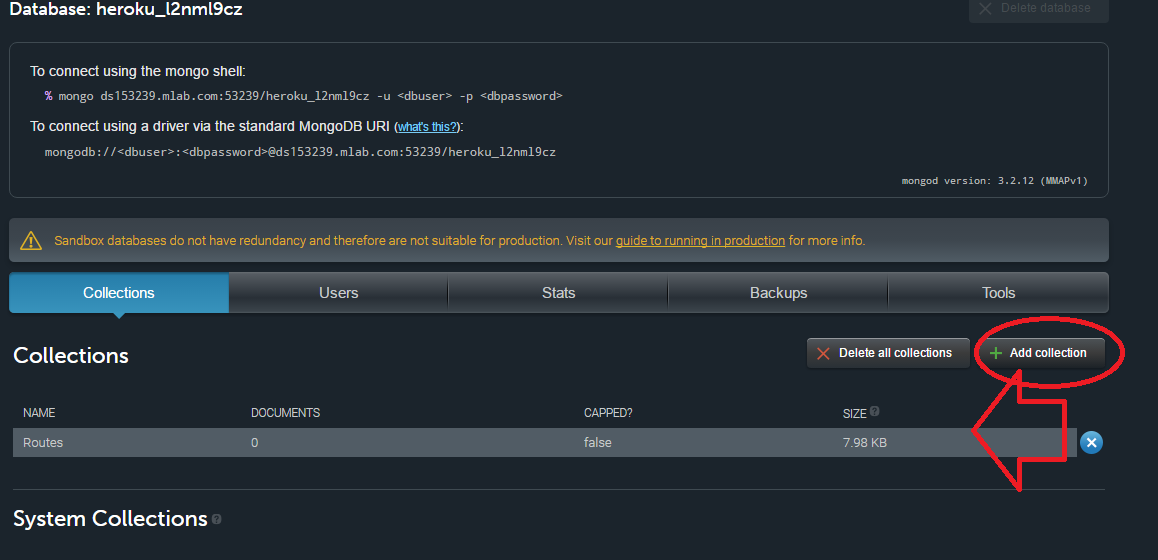1158x560 pixels.
Task: Click the MongoDB URI connection string
Action: (x=300, y=152)
